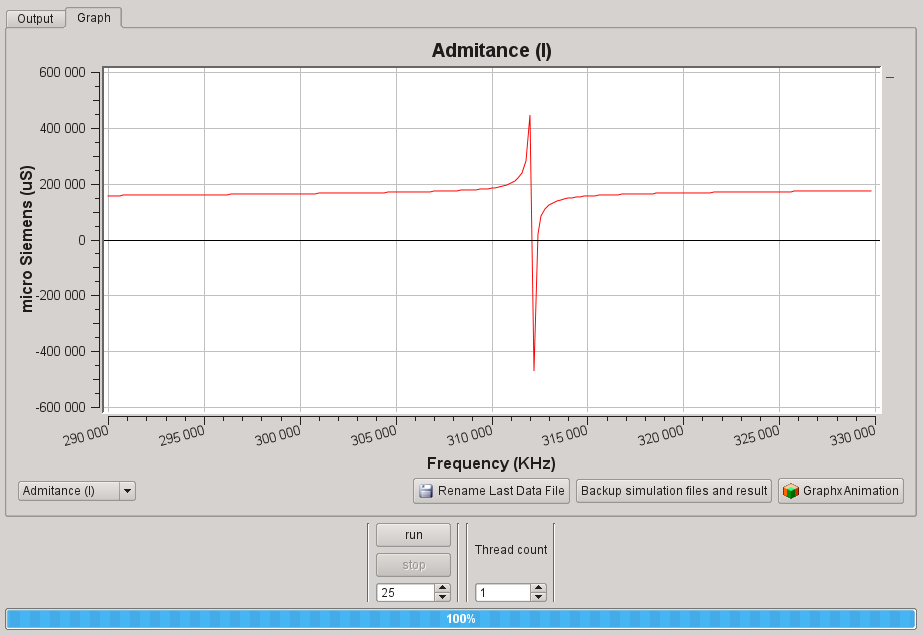This screenshot has height=636, width=923.
Task: Click the input field showing 25
Action: pos(404,593)
